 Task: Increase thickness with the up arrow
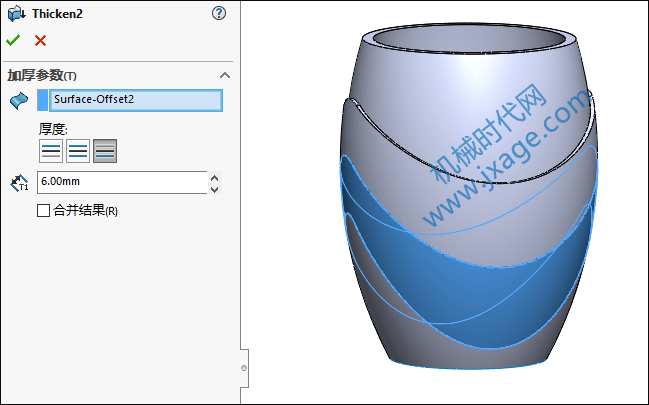tap(214, 178)
